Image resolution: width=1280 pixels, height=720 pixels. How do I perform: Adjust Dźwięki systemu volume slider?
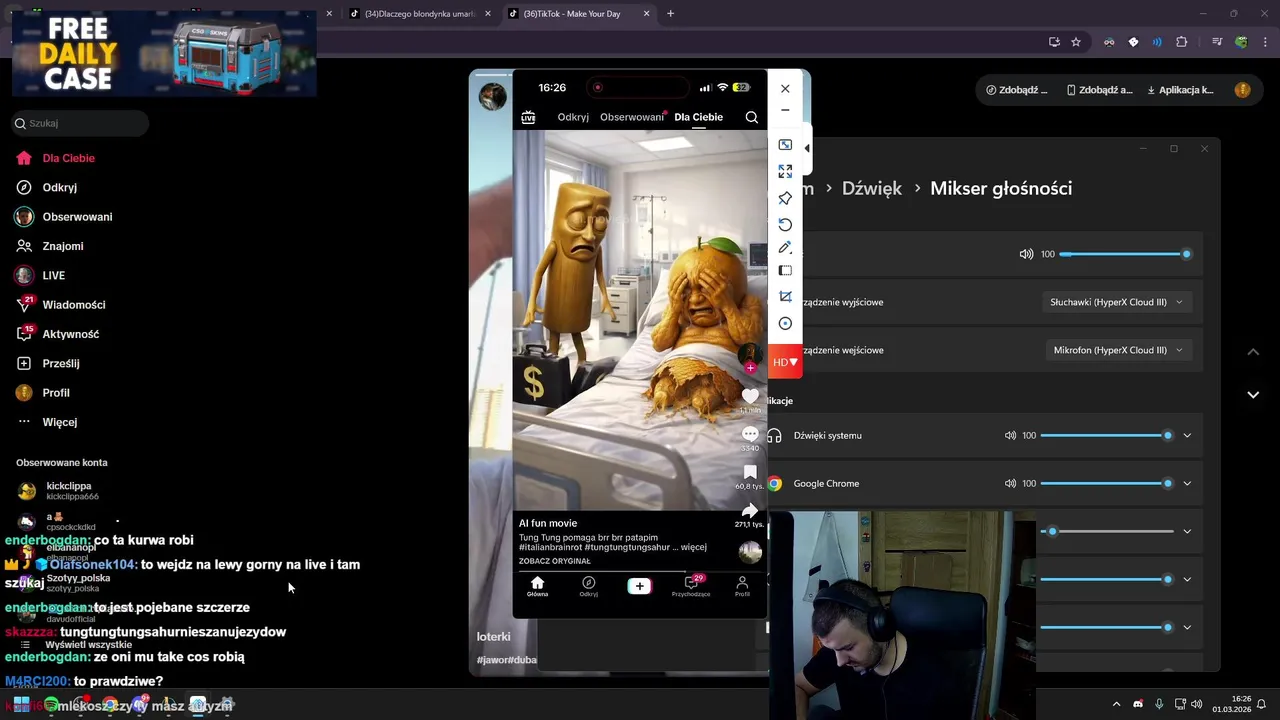click(1106, 436)
